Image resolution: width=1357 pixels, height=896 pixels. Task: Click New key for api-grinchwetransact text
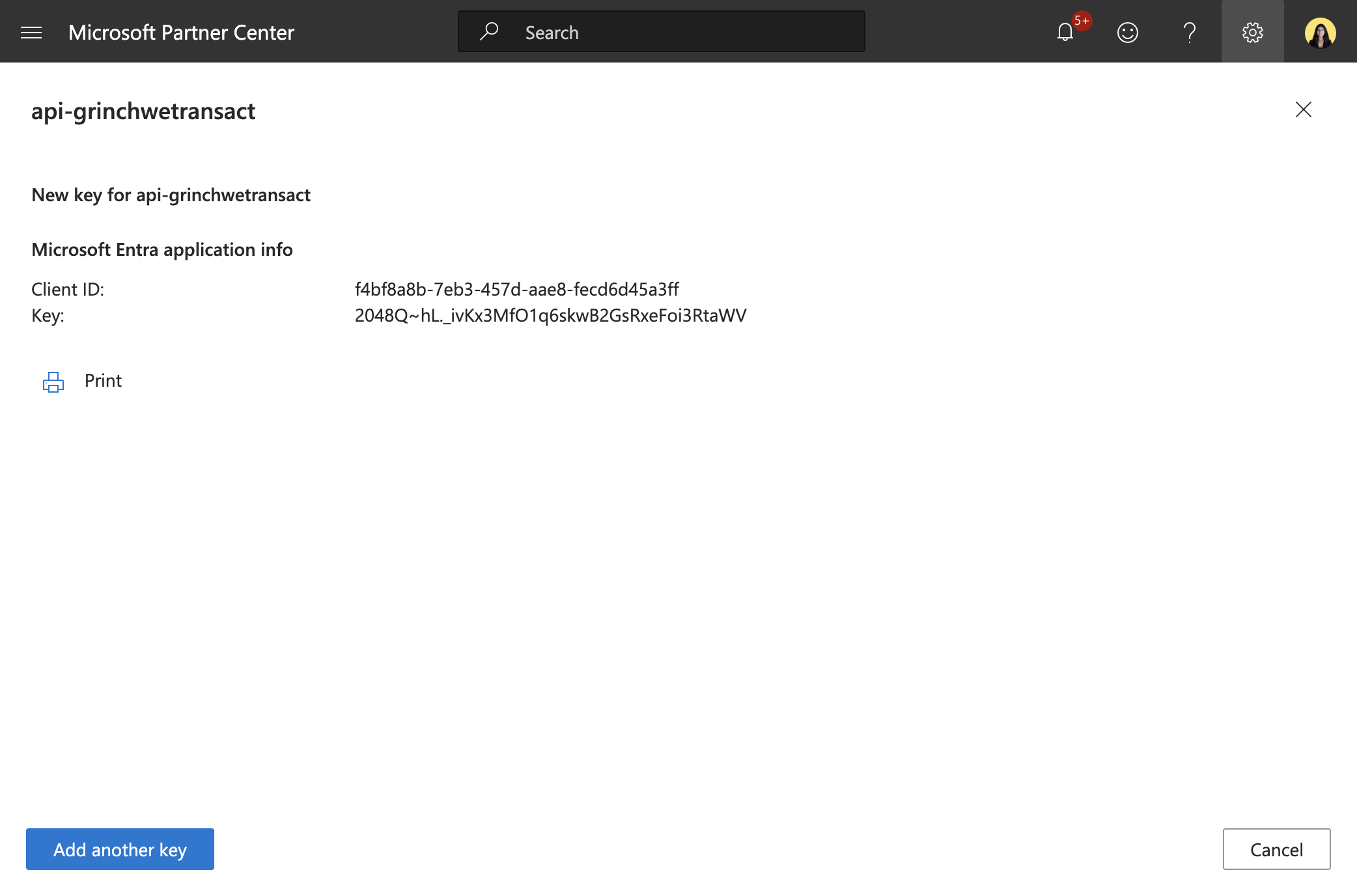(171, 195)
